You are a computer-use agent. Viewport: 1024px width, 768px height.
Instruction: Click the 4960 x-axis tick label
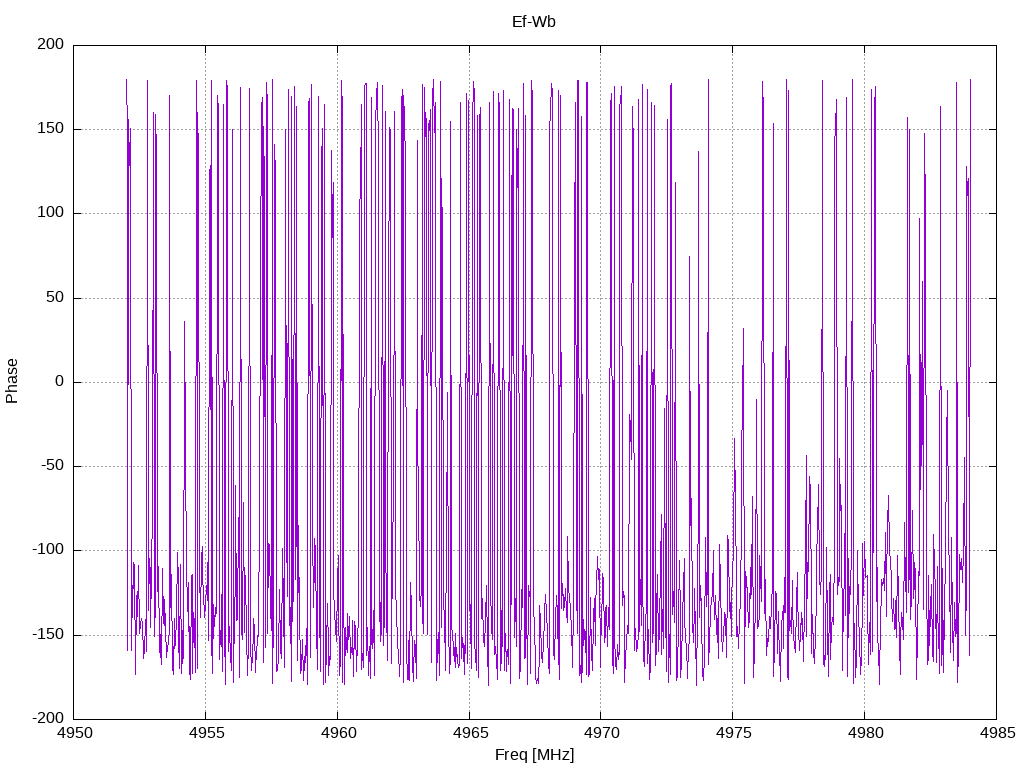[338, 733]
